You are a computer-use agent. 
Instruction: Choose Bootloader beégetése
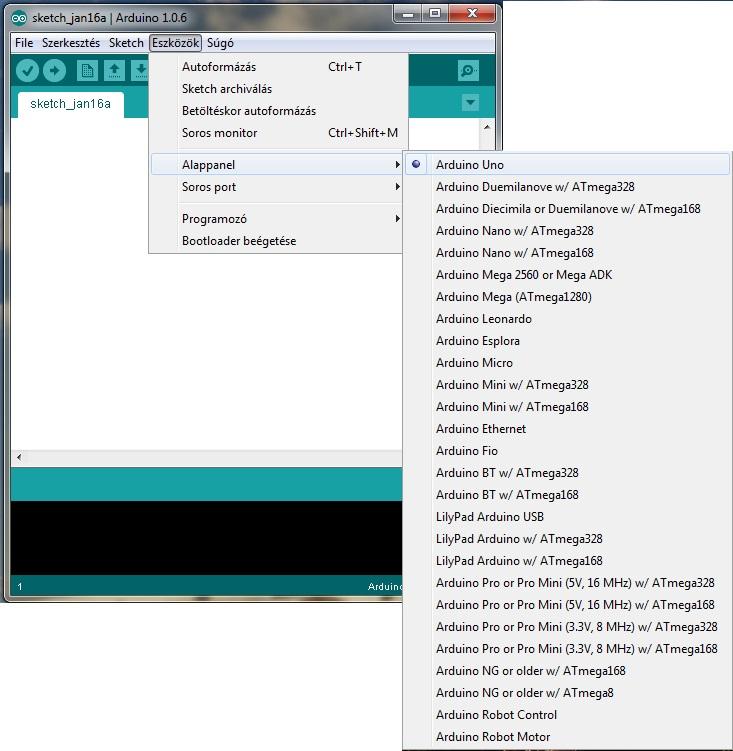(x=277, y=240)
